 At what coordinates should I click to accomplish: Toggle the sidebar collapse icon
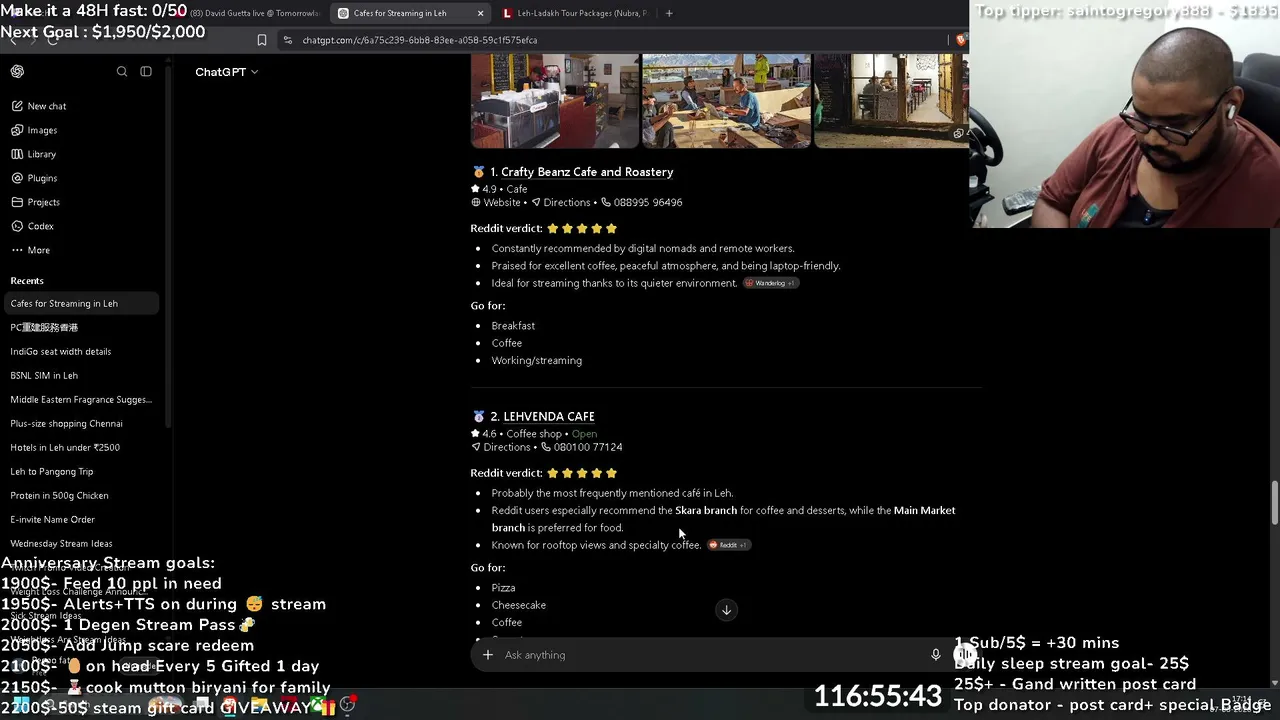point(146,72)
